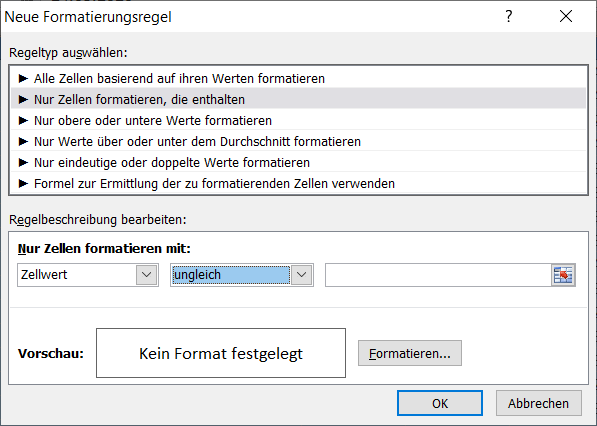
Task: Click the Formatieren... button
Action: pos(410,353)
